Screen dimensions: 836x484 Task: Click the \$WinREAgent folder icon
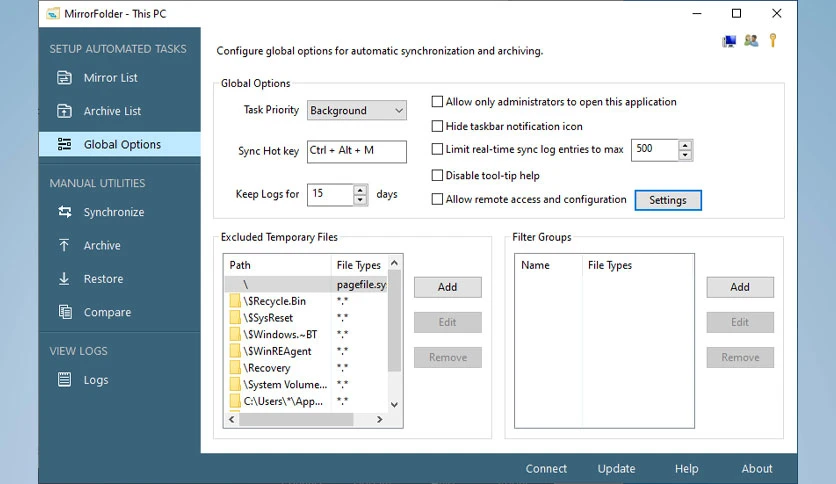pos(235,351)
